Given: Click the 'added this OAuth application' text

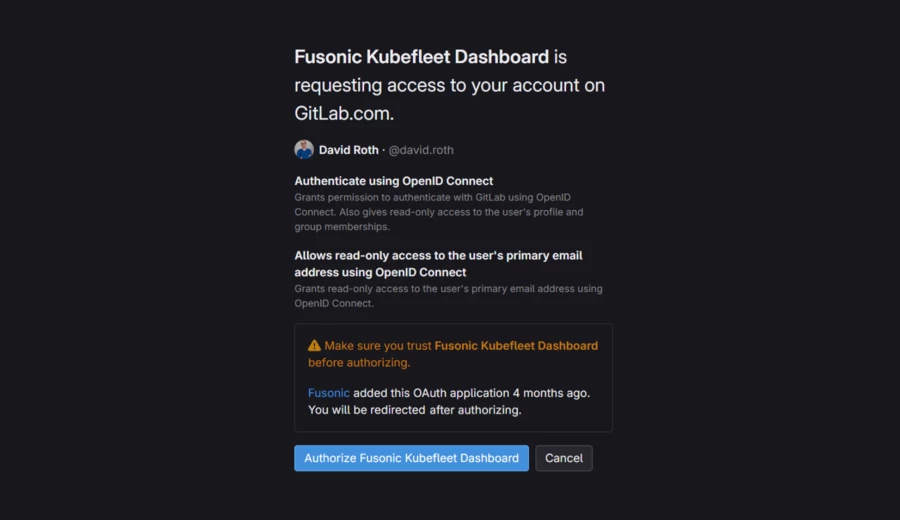Looking at the screenshot, I should click(x=430, y=393).
